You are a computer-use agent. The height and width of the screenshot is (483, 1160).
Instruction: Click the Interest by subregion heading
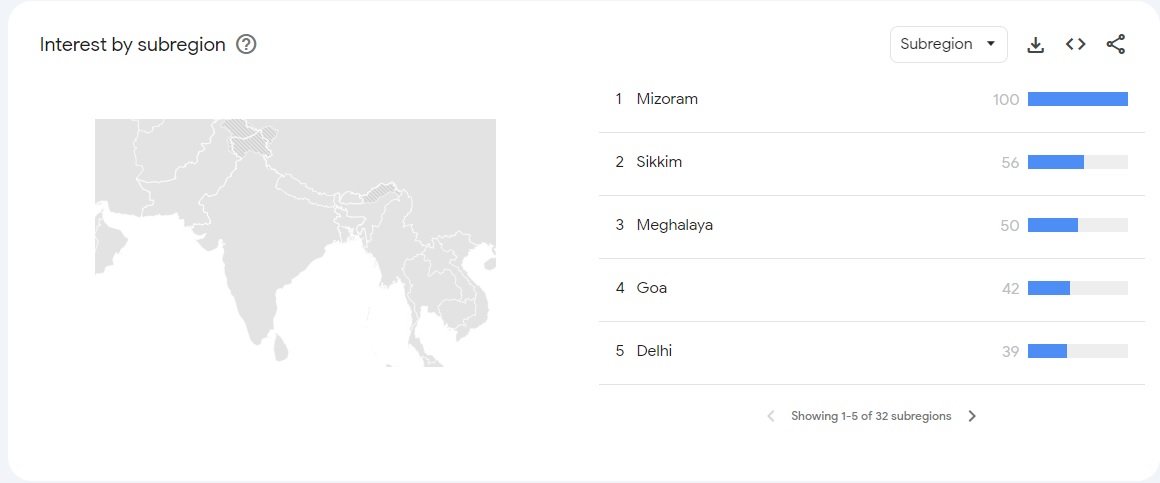click(x=133, y=45)
